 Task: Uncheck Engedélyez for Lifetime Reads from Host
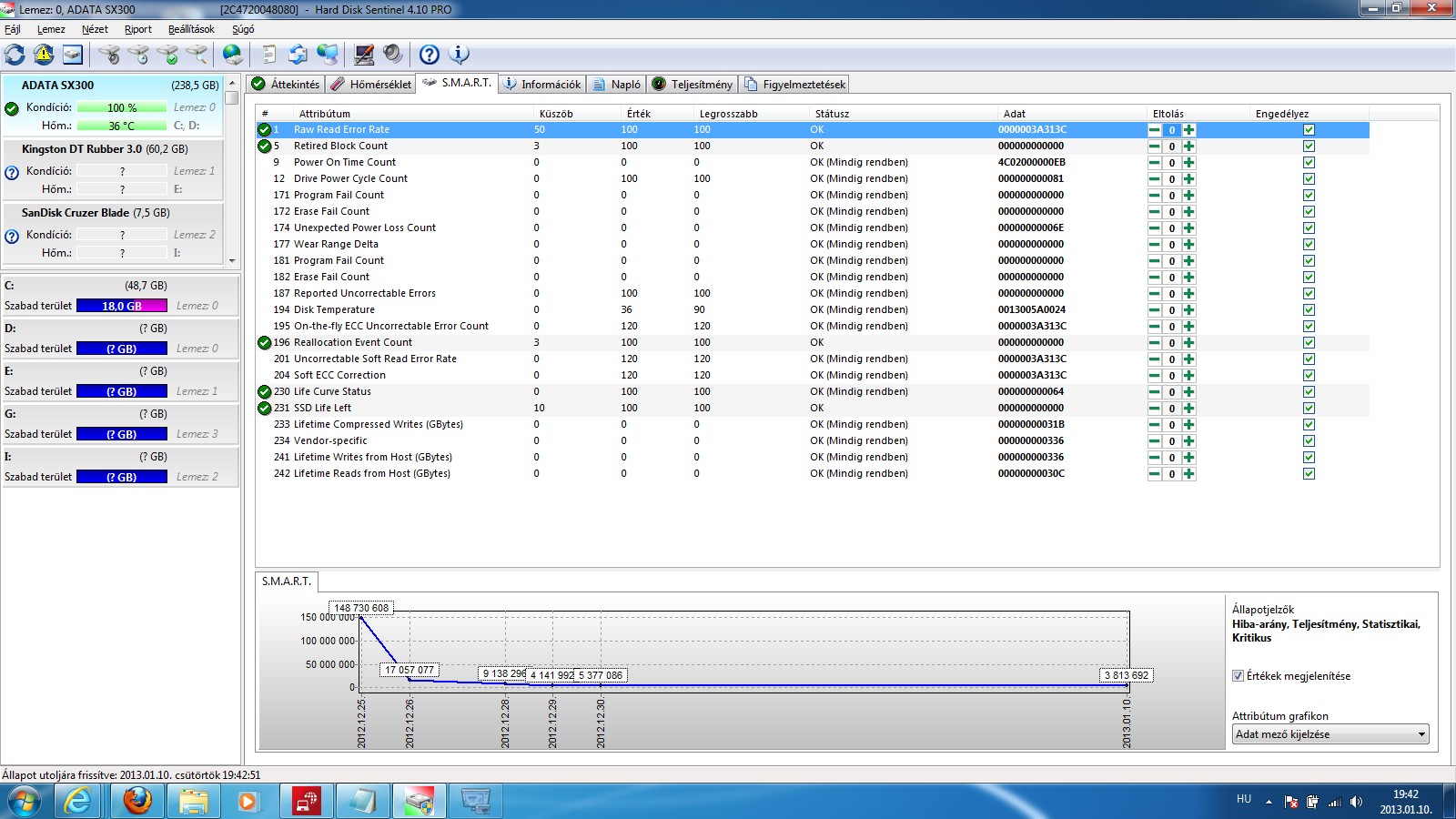pyautogui.click(x=1309, y=474)
